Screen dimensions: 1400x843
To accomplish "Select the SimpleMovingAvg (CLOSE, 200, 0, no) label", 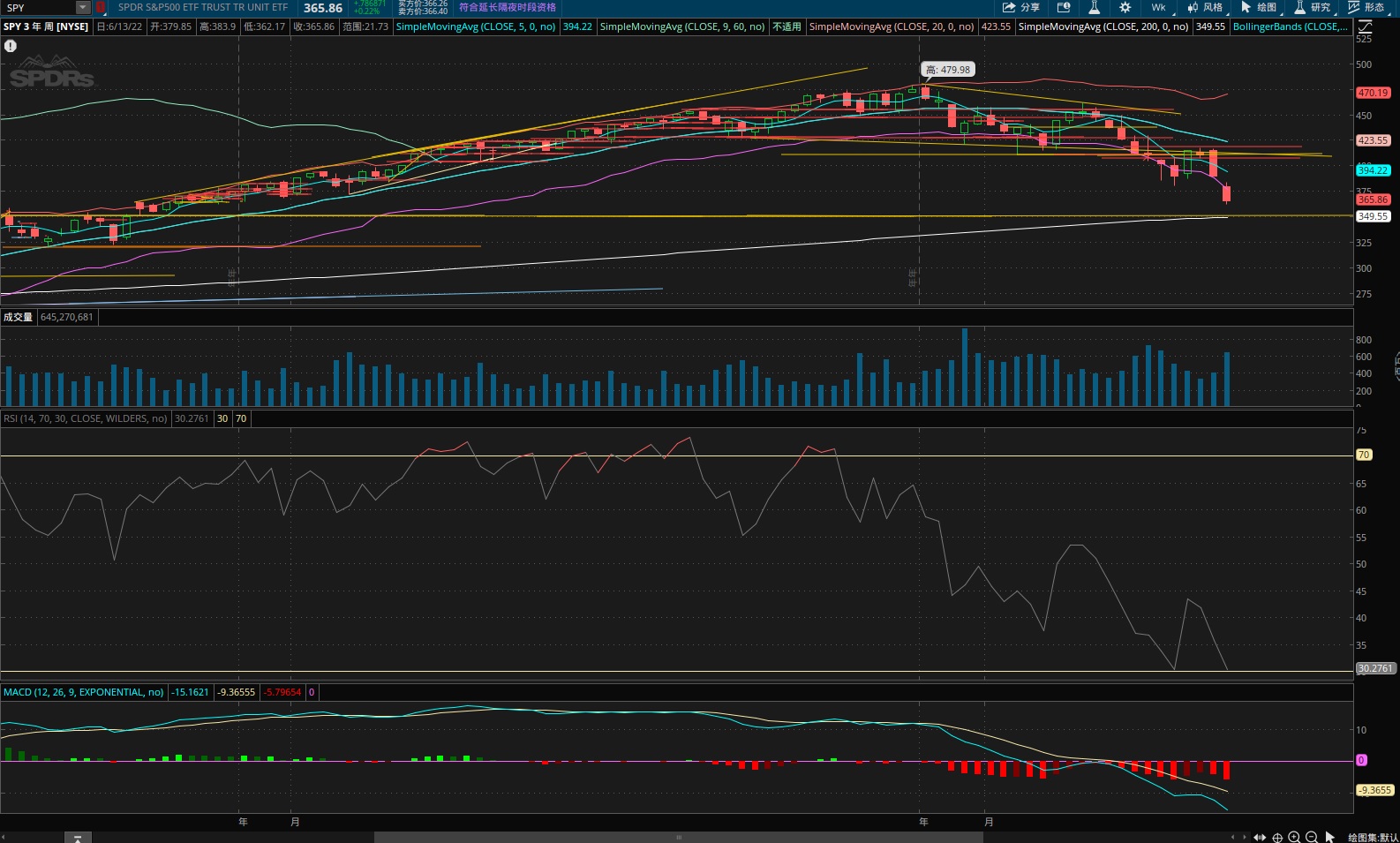I will [1103, 26].
